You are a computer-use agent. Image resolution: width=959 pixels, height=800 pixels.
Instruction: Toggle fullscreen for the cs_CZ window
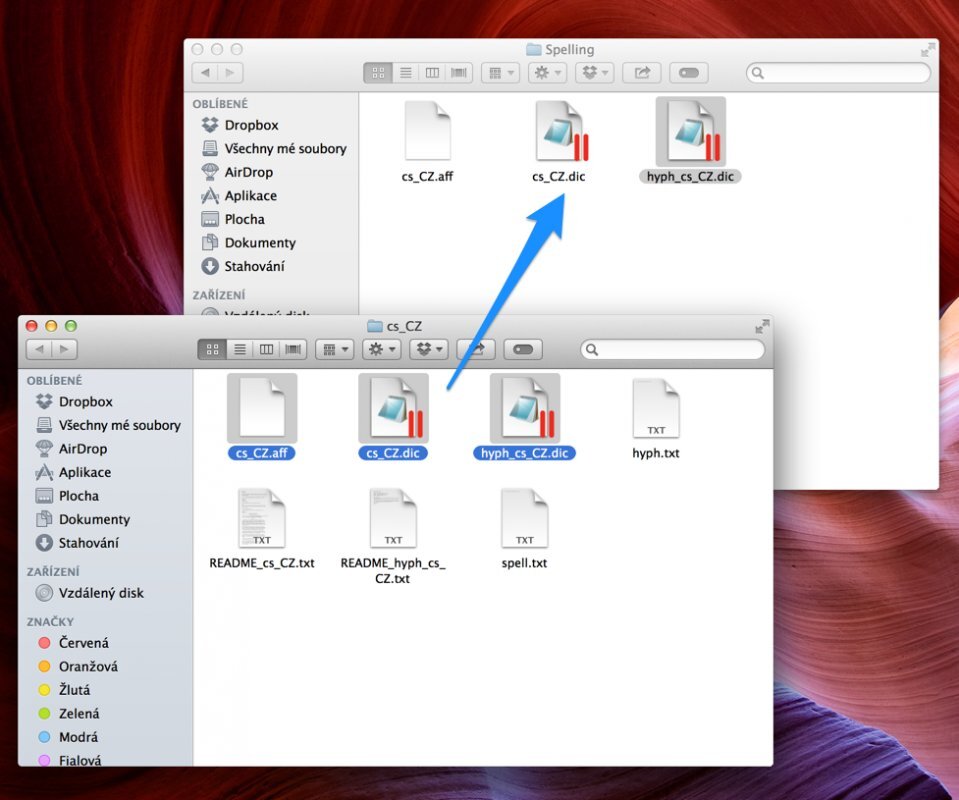(x=761, y=326)
